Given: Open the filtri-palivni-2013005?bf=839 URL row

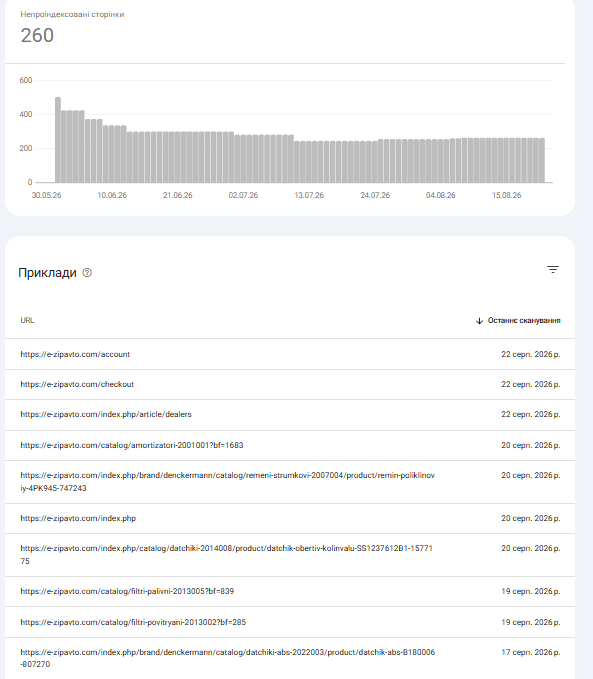Looking at the screenshot, I should 290,592.
